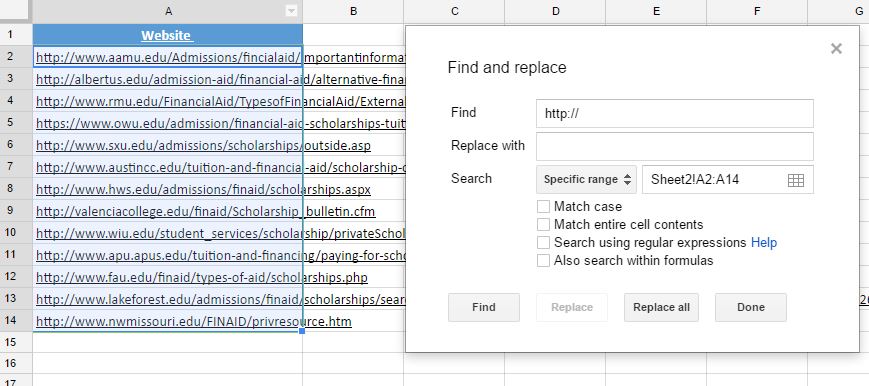Select the albertus.edu URL cell
This screenshot has height=386, width=869.
pyautogui.click(x=167, y=79)
